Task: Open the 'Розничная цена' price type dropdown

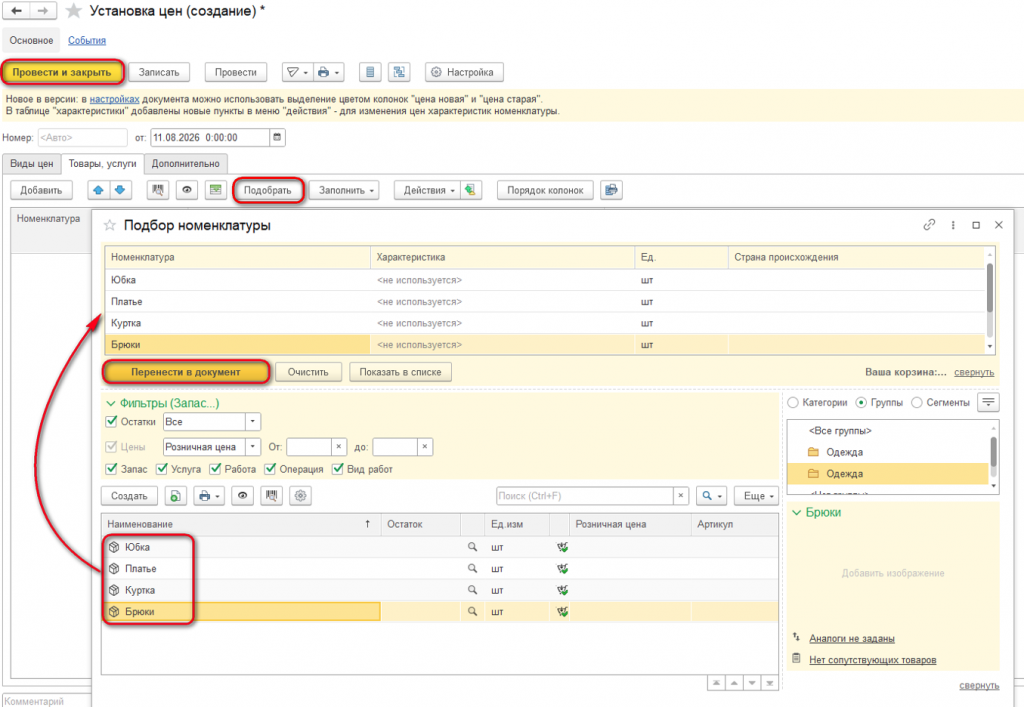Action: (x=253, y=447)
